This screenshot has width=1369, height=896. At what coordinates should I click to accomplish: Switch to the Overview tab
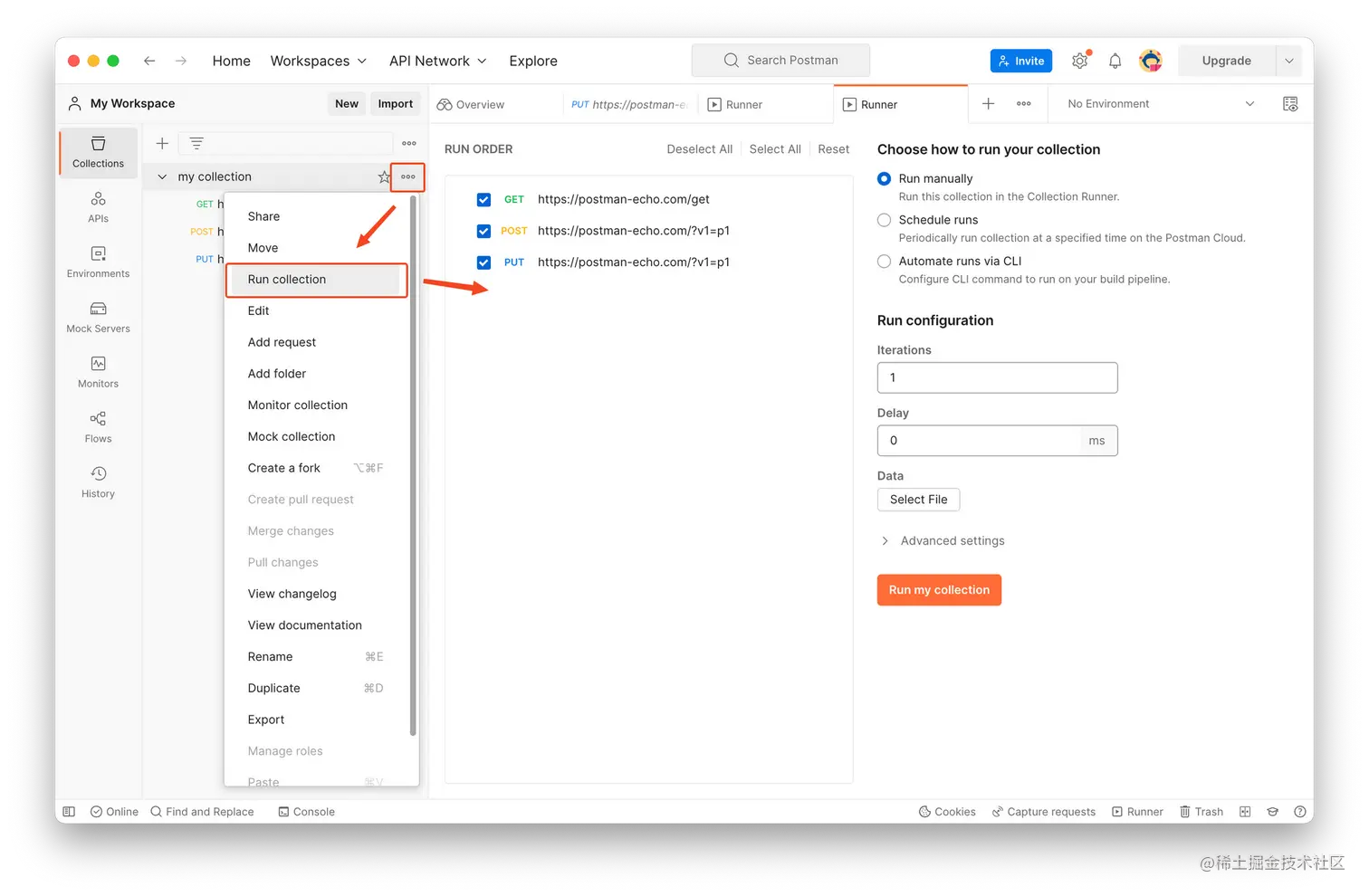[471, 105]
